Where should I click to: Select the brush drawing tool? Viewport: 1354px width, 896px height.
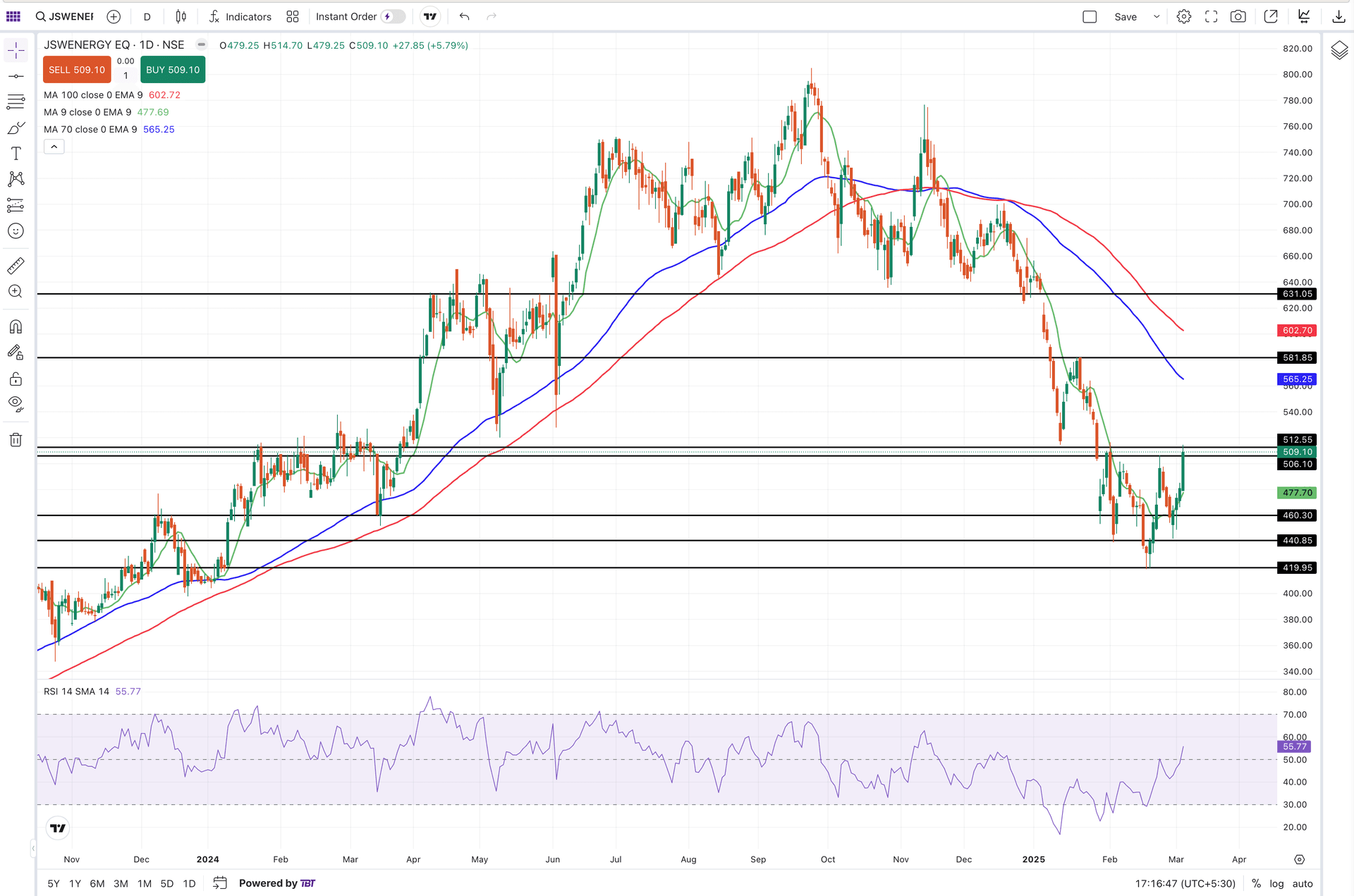[16, 128]
